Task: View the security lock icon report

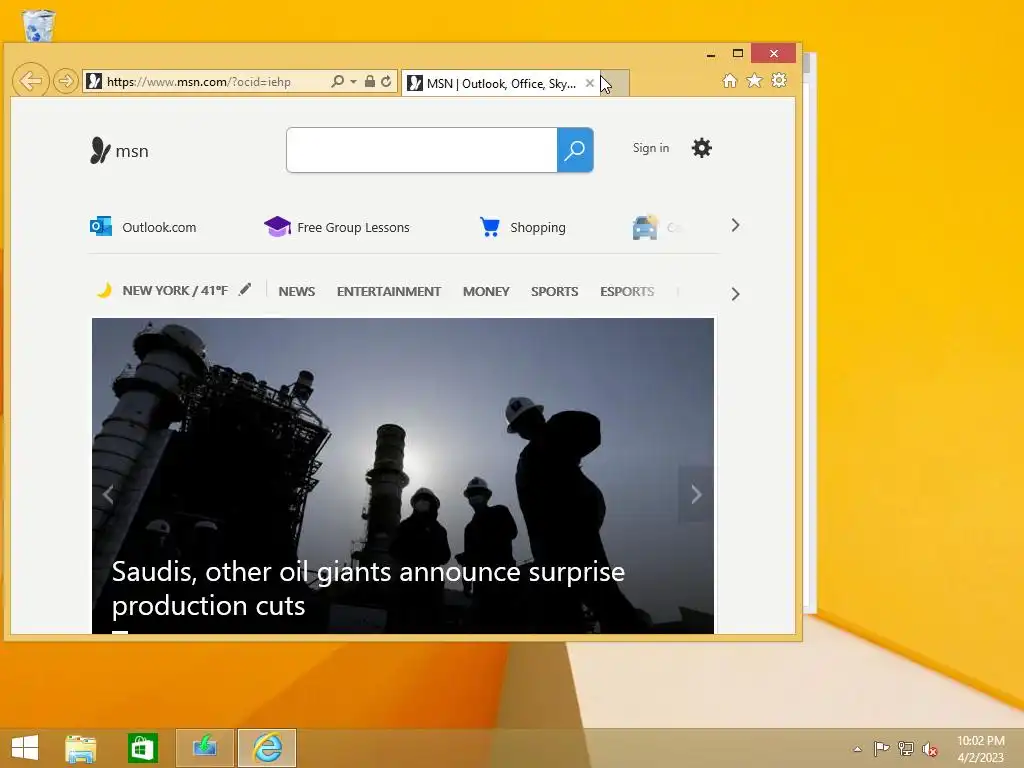Action: click(x=370, y=82)
